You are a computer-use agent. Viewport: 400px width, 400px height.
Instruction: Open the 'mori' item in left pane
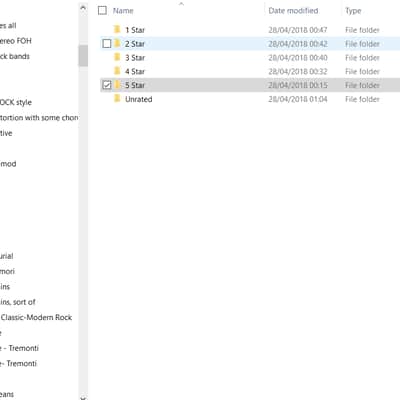[x=7, y=271]
